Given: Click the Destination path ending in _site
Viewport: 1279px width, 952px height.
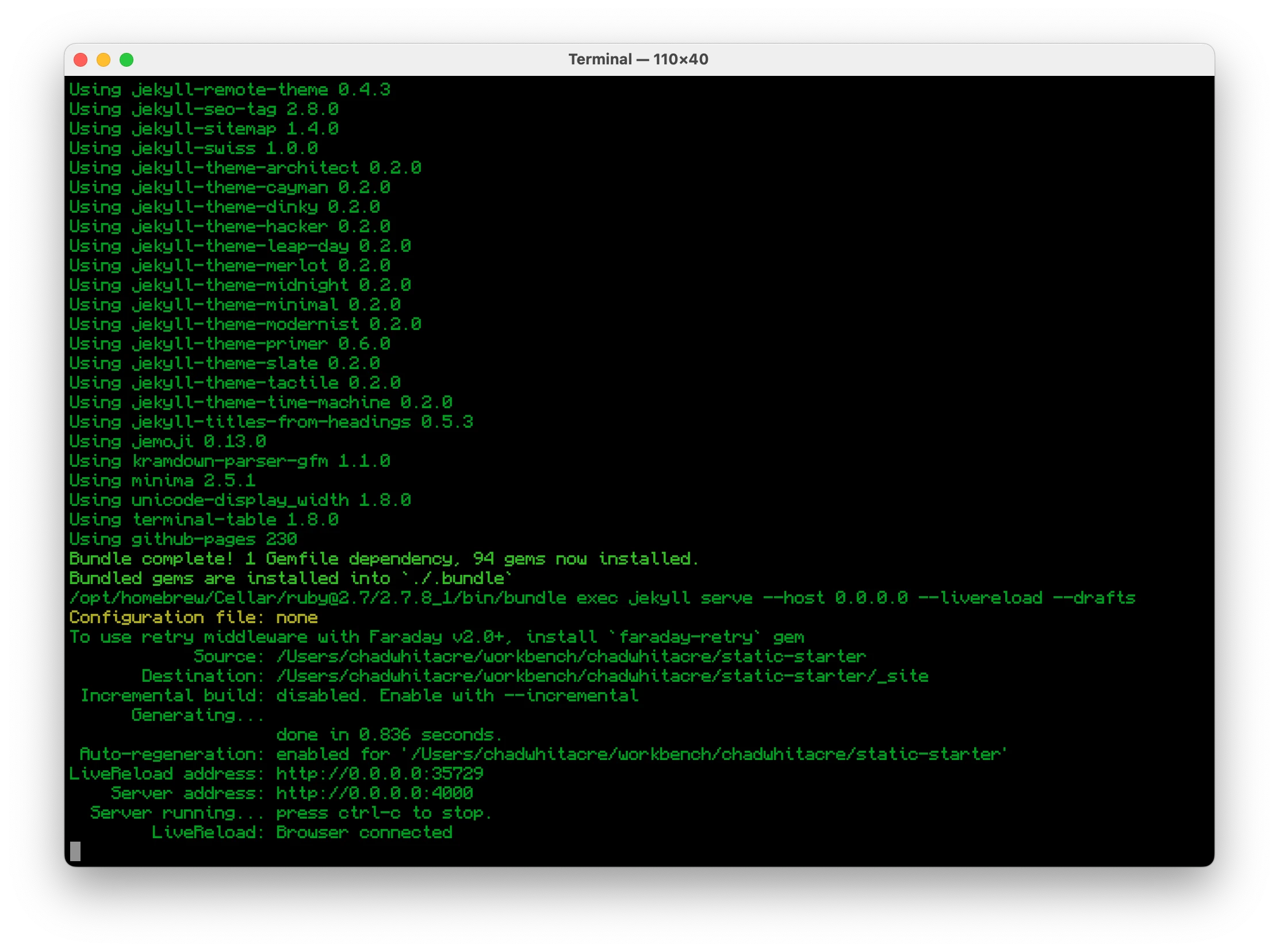Looking at the screenshot, I should (x=602, y=676).
